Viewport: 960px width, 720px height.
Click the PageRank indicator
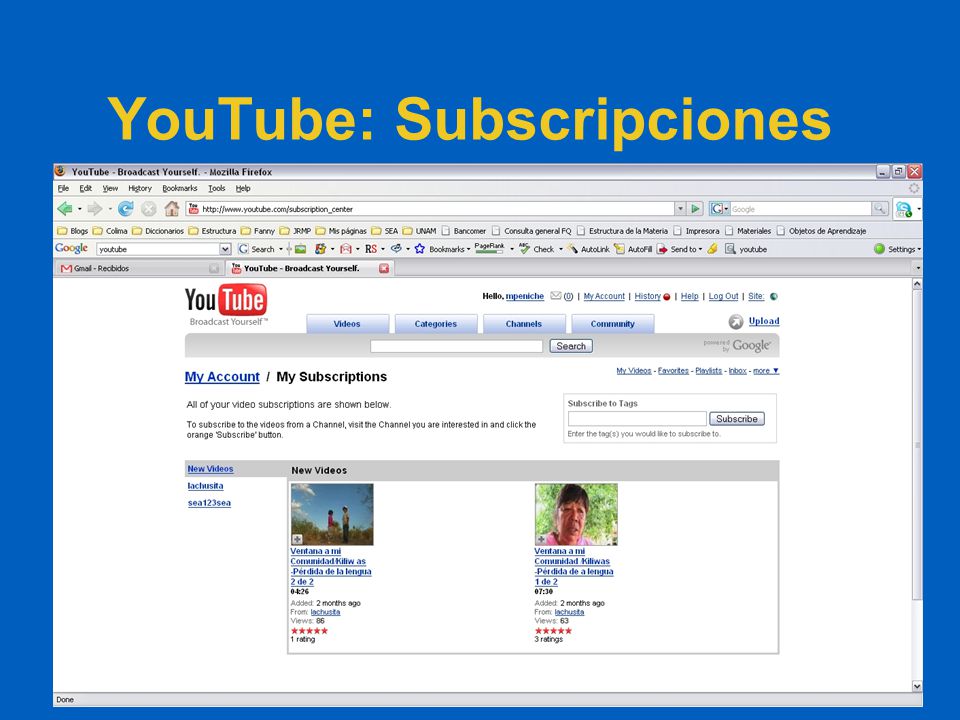489,248
